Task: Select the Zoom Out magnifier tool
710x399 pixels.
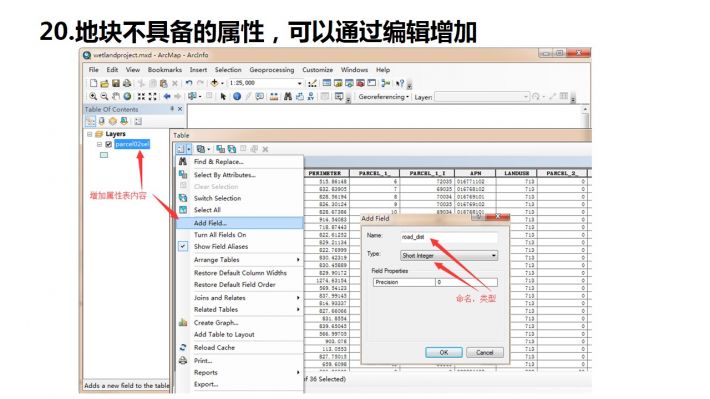Action: (105, 96)
